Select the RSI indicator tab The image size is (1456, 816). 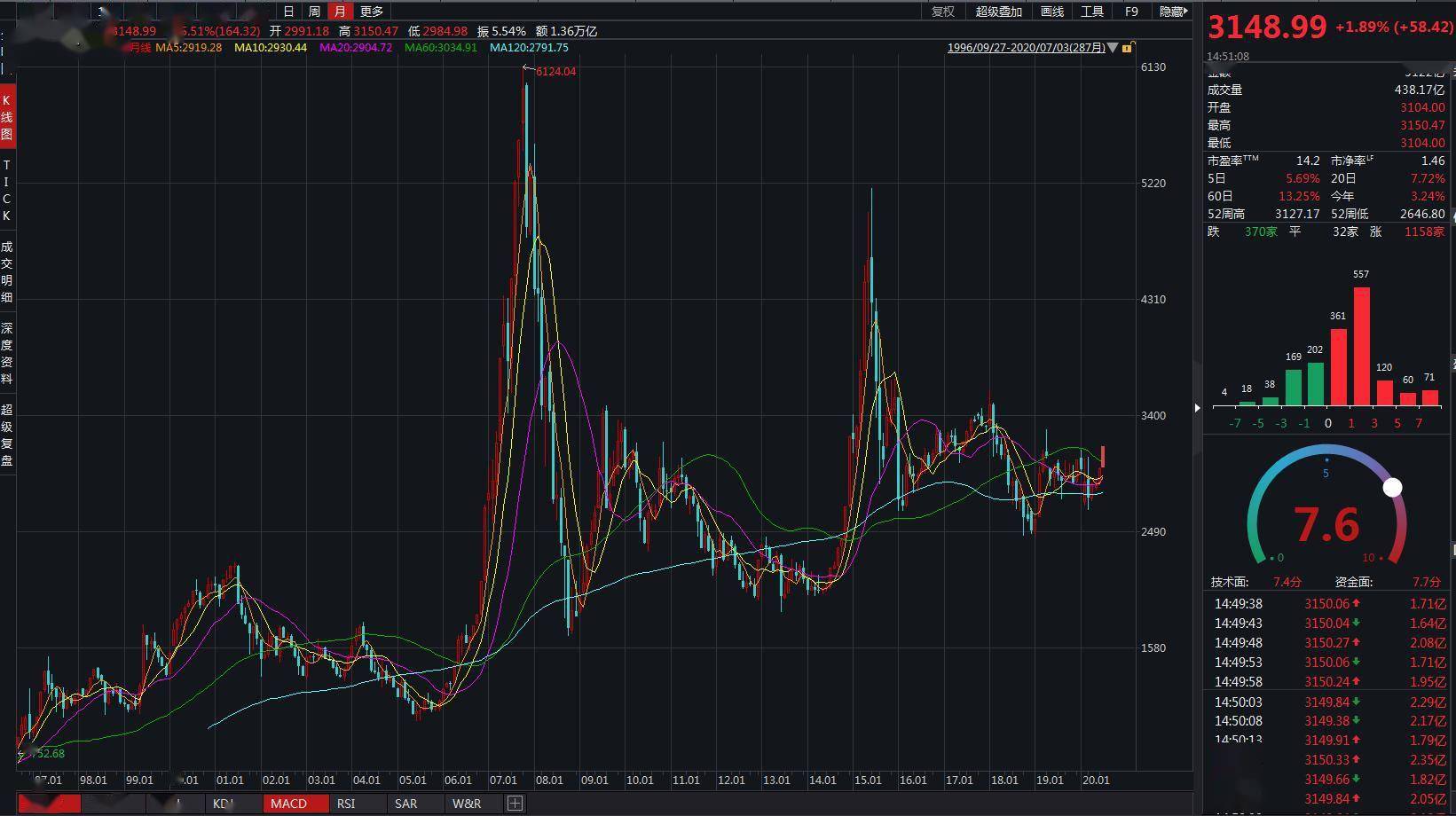tap(346, 804)
